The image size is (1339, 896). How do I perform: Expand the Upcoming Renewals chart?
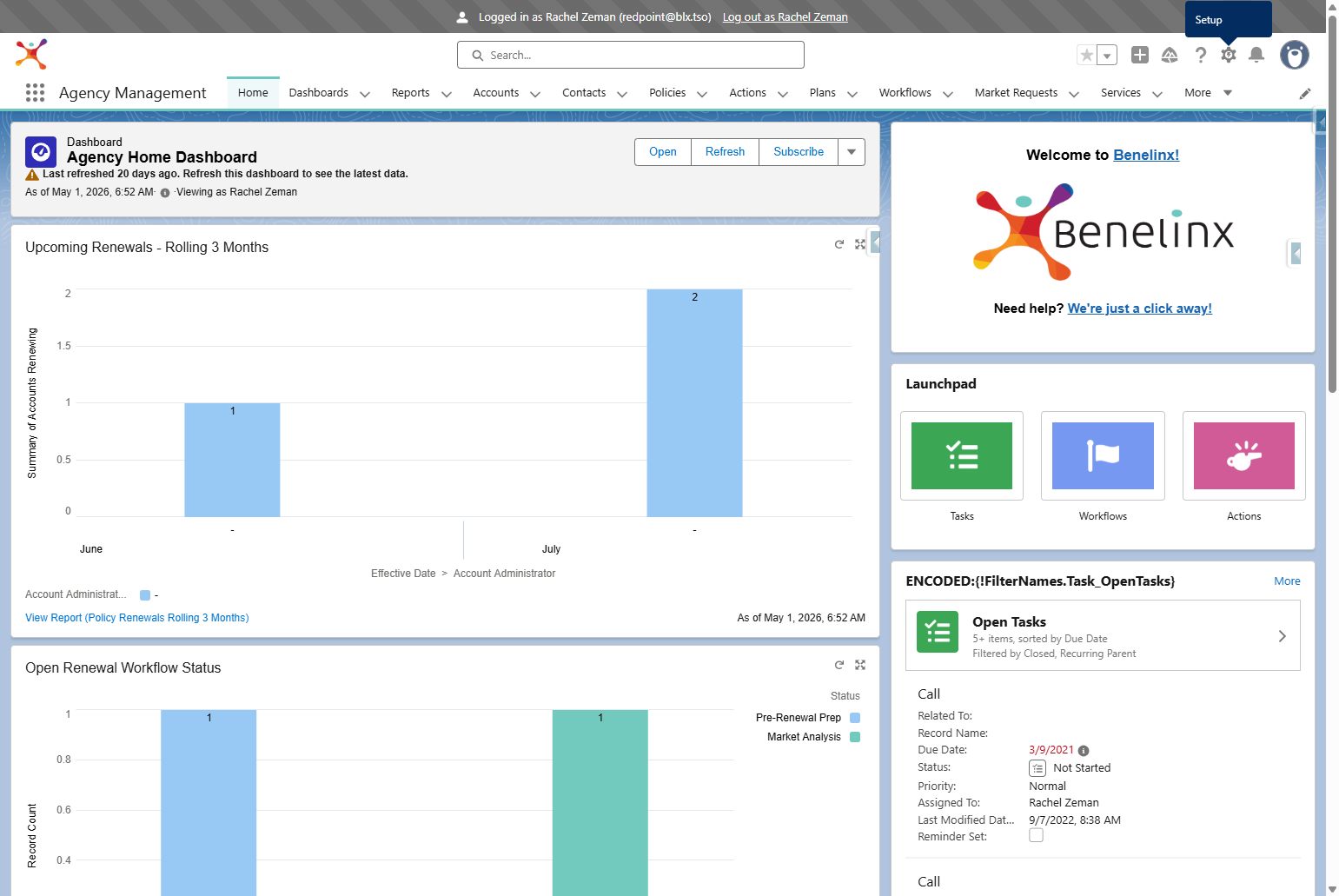860,244
